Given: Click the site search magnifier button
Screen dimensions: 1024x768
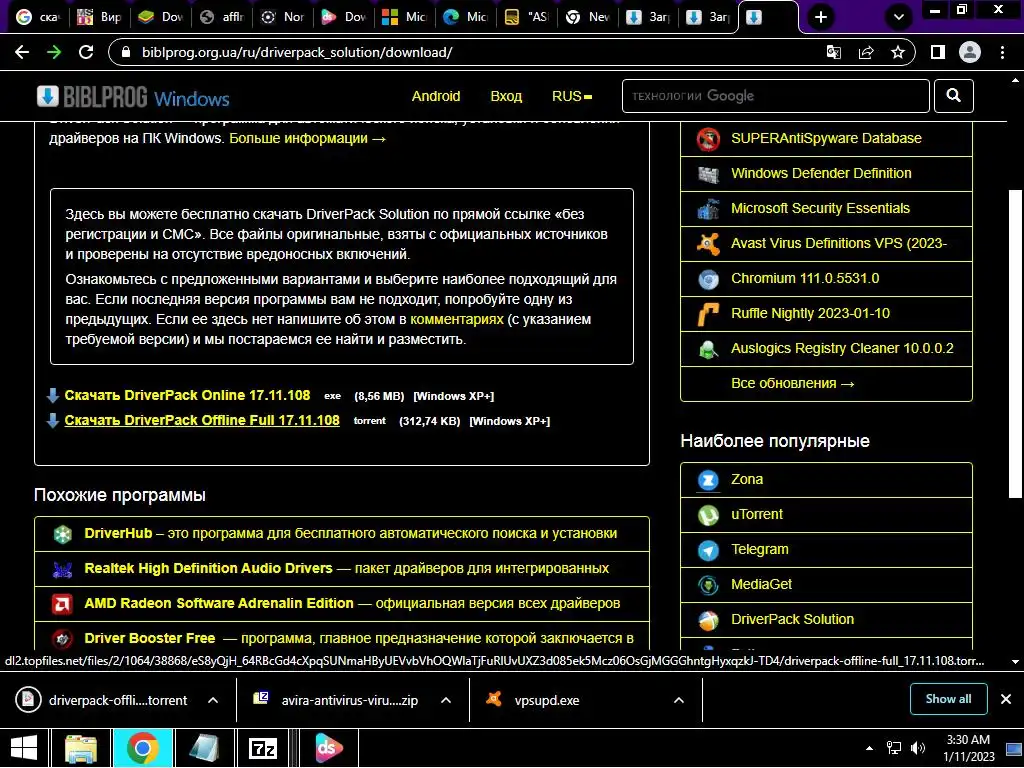Looking at the screenshot, I should point(953,96).
